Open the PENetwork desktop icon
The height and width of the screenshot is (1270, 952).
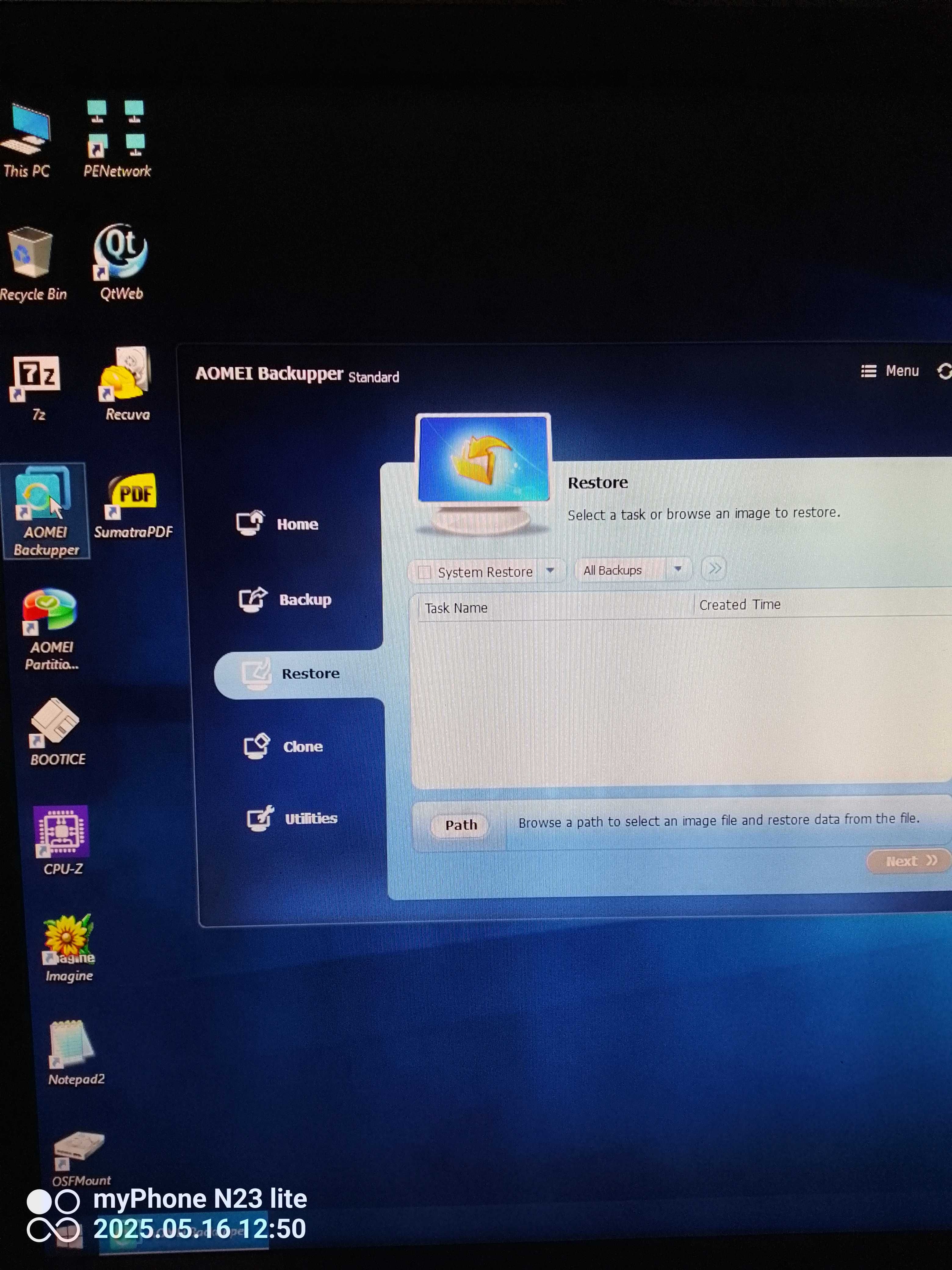[x=117, y=140]
